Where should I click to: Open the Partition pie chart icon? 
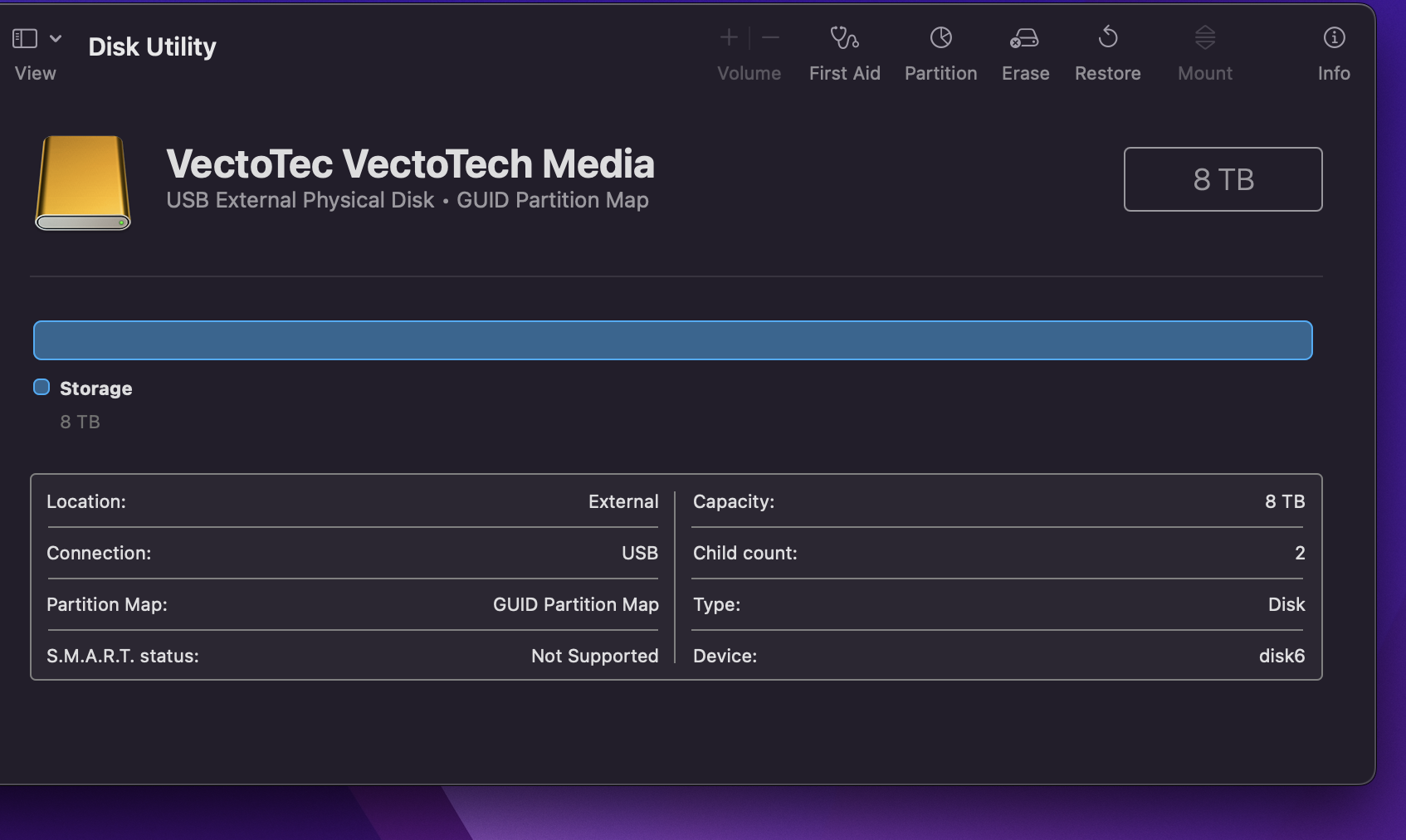940,37
